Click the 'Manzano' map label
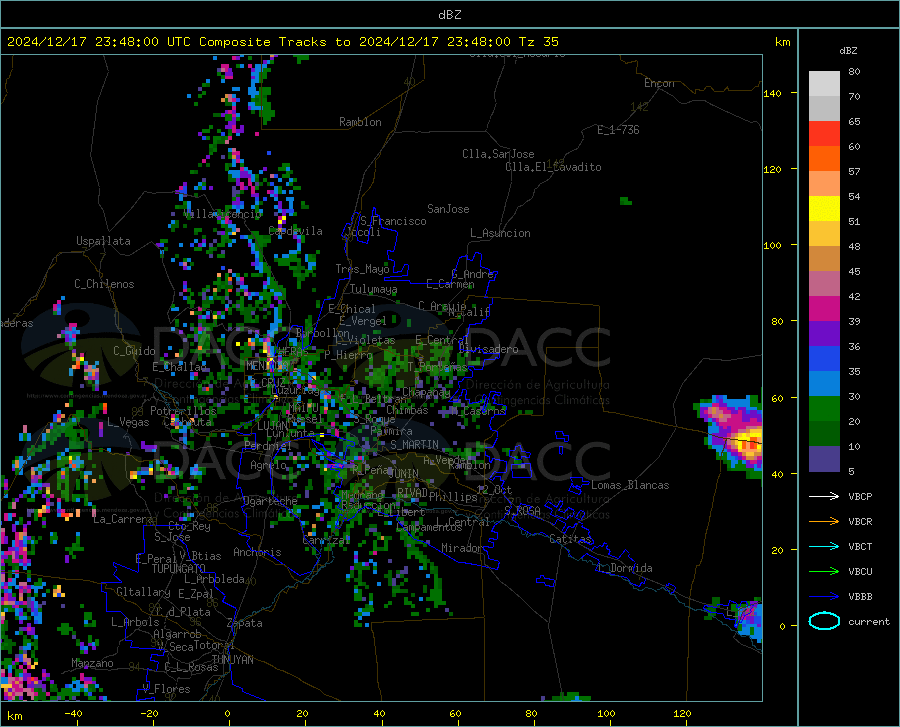 point(92,663)
